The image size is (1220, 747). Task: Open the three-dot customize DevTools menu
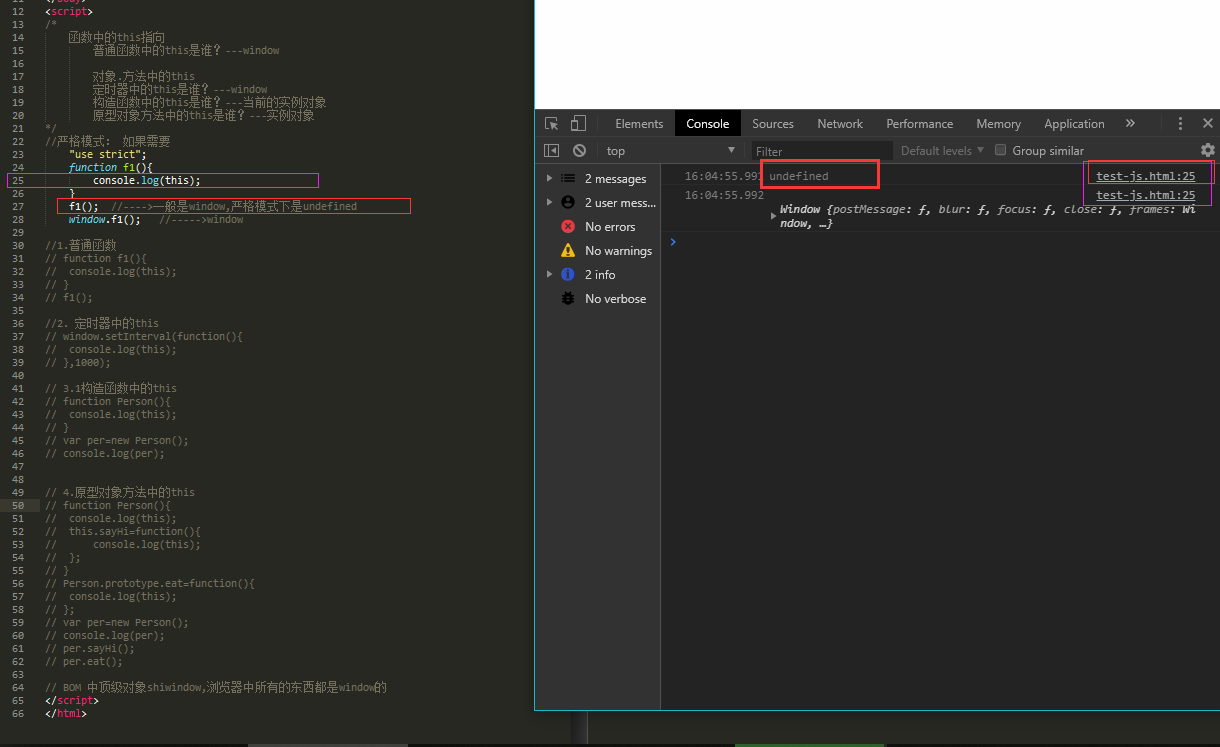tap(1181, 123)
